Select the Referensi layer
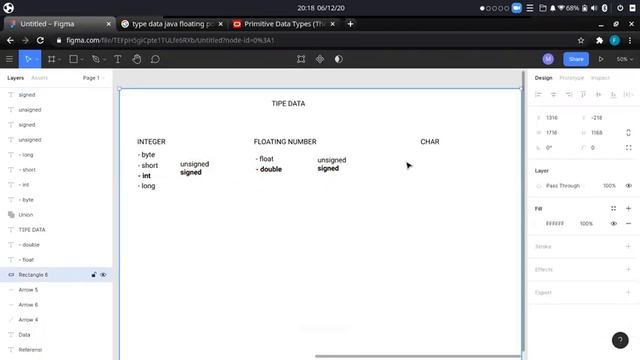This screenshot has height=360, width=640. tap(56, 350)
